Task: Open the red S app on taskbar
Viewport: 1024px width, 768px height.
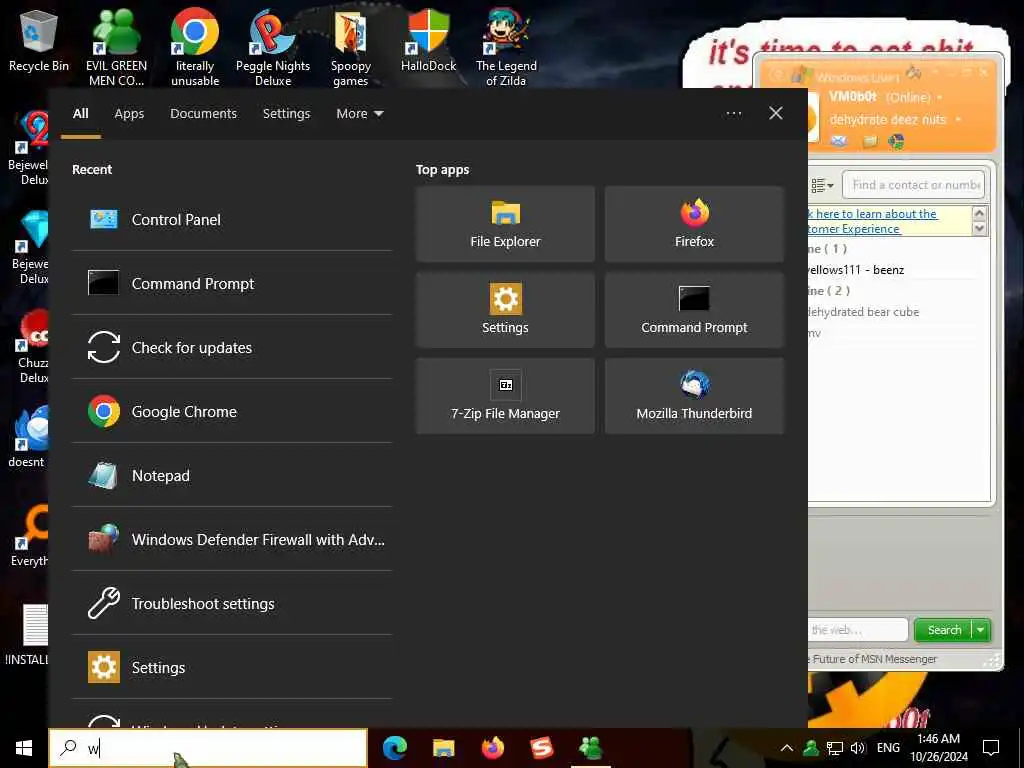Action: pos(541,748)
